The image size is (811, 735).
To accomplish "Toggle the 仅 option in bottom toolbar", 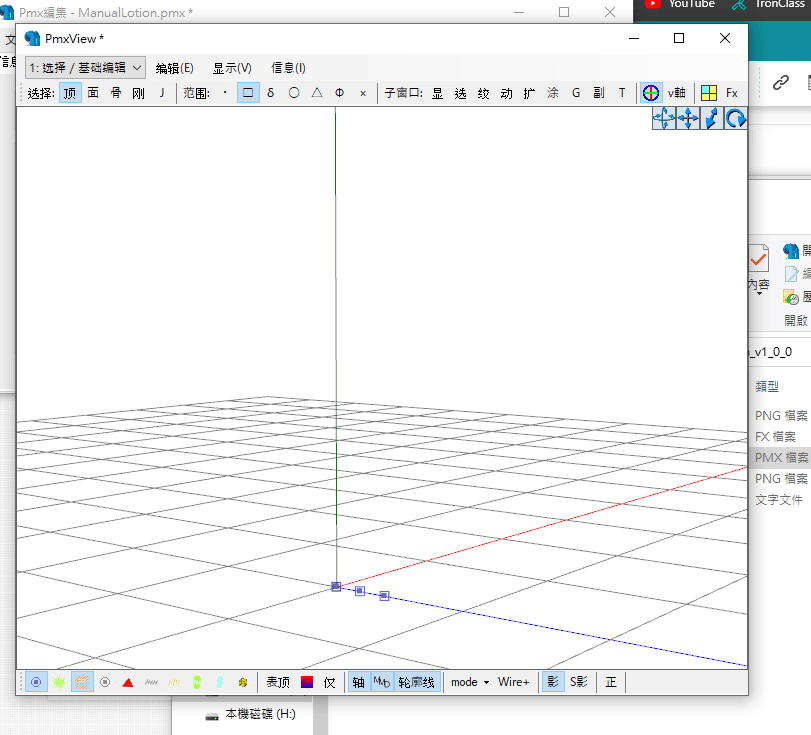I will click(329, 682).
